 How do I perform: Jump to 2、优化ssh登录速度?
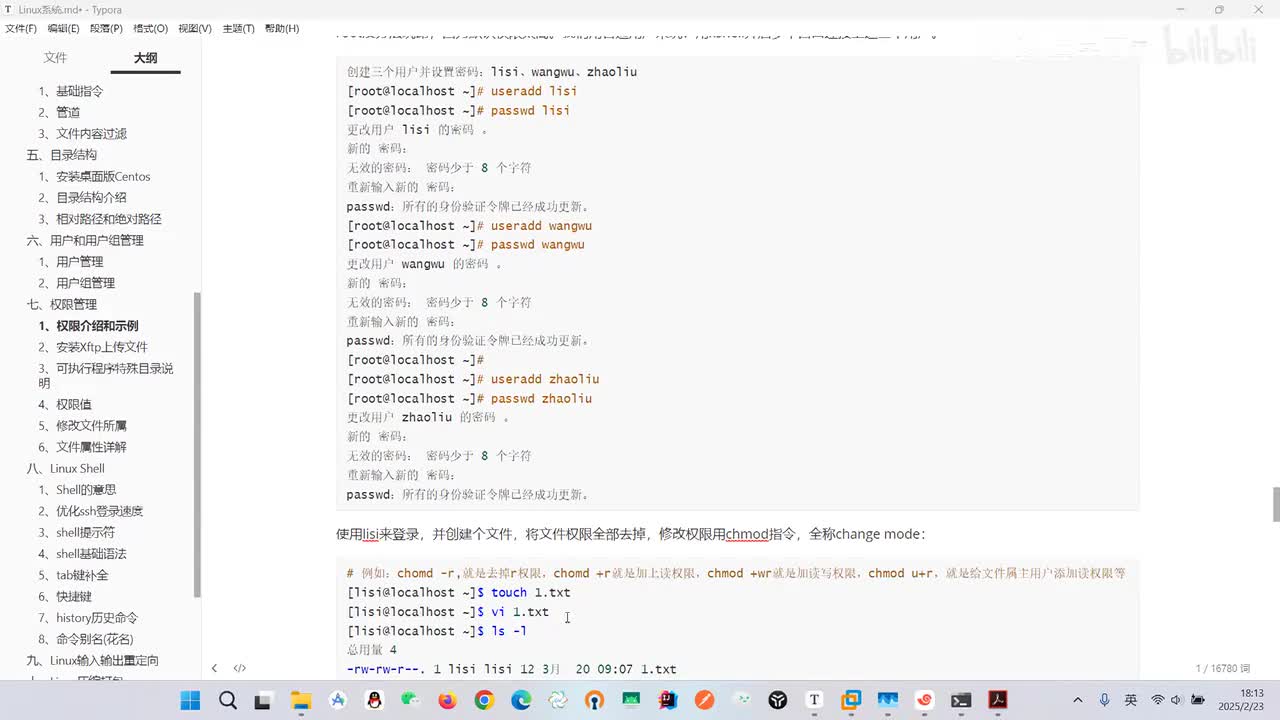[x=91, y=511]
